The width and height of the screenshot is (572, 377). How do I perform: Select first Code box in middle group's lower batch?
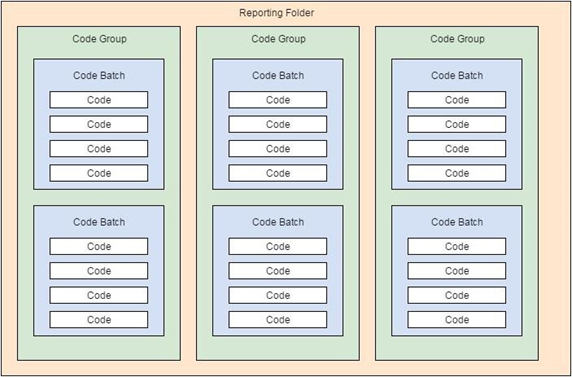(x=278, y=246)
